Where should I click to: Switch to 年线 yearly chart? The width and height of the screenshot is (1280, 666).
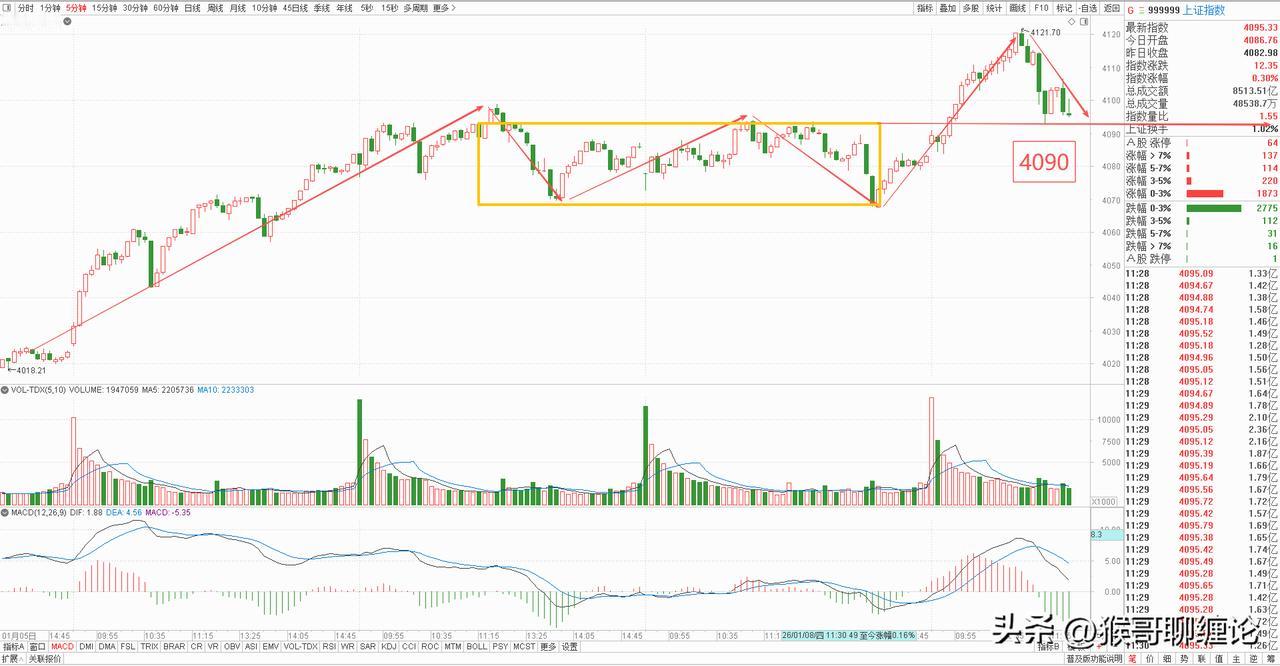coord(344,8)
